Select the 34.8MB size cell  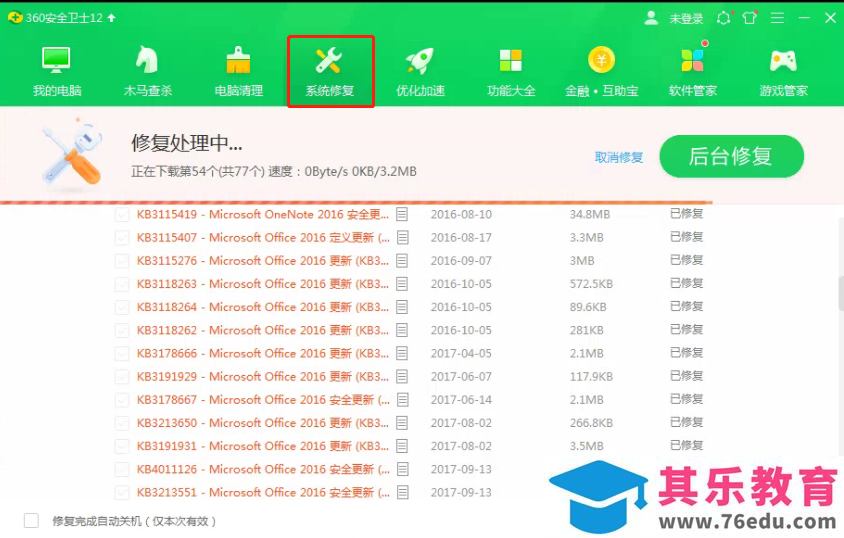coord(589,214)
